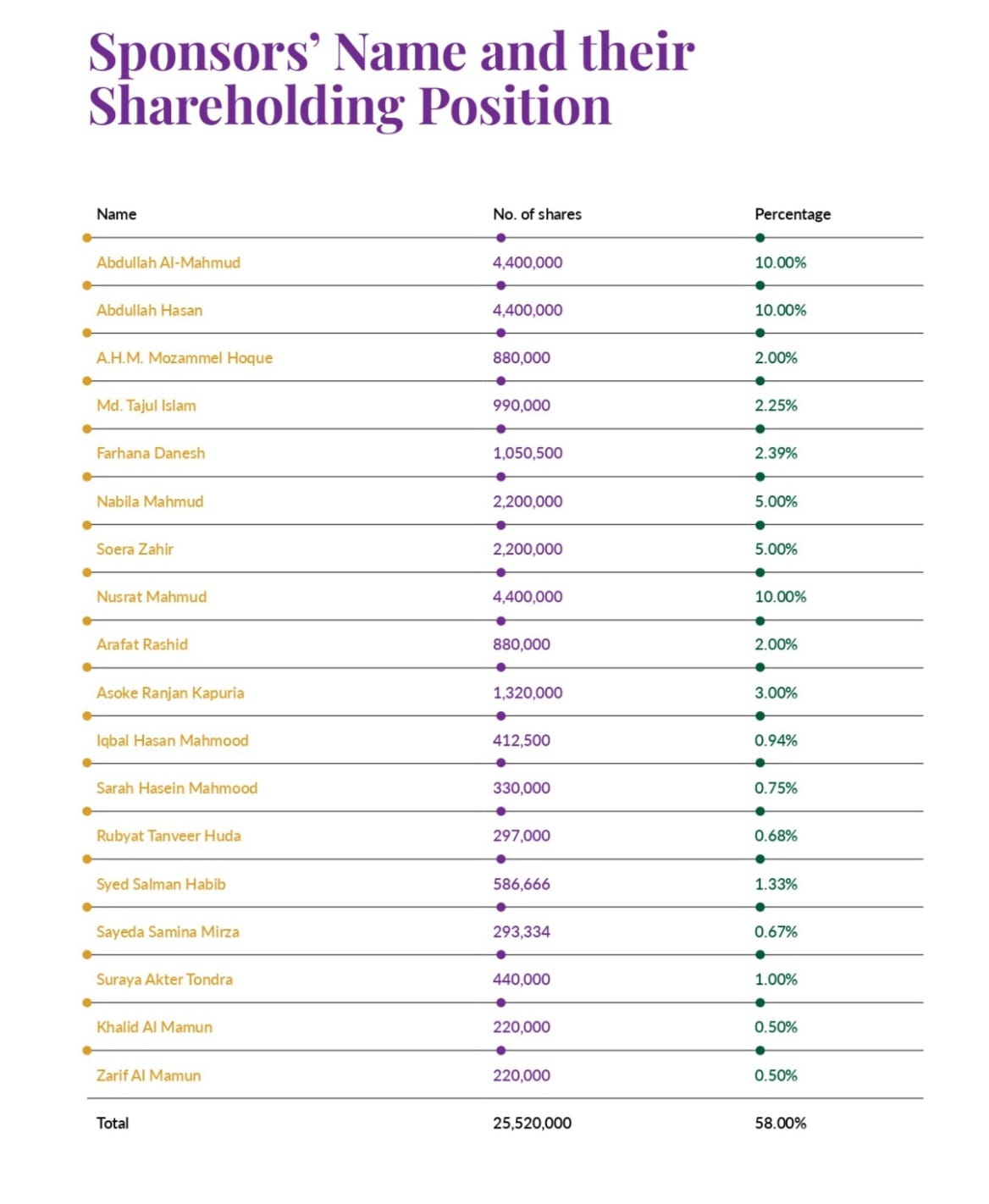Select the No. of shares column header
The height and width of the screenshot is (1204, 989).
pyautogui.click(x=537, y=214)
